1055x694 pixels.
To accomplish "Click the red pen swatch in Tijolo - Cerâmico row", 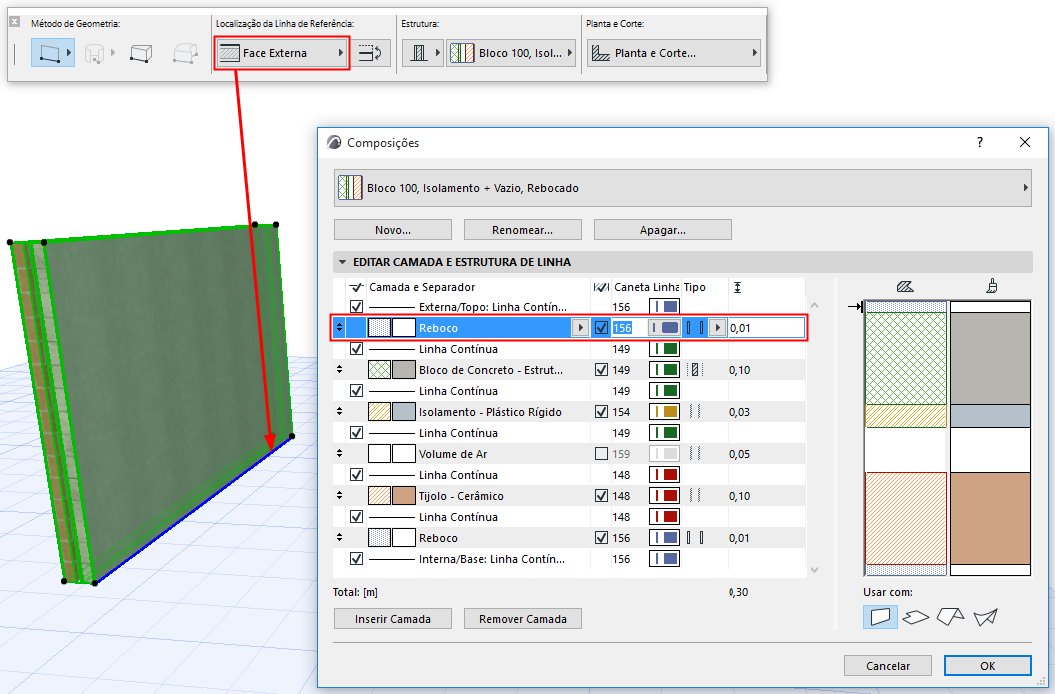I will [664, 496].
